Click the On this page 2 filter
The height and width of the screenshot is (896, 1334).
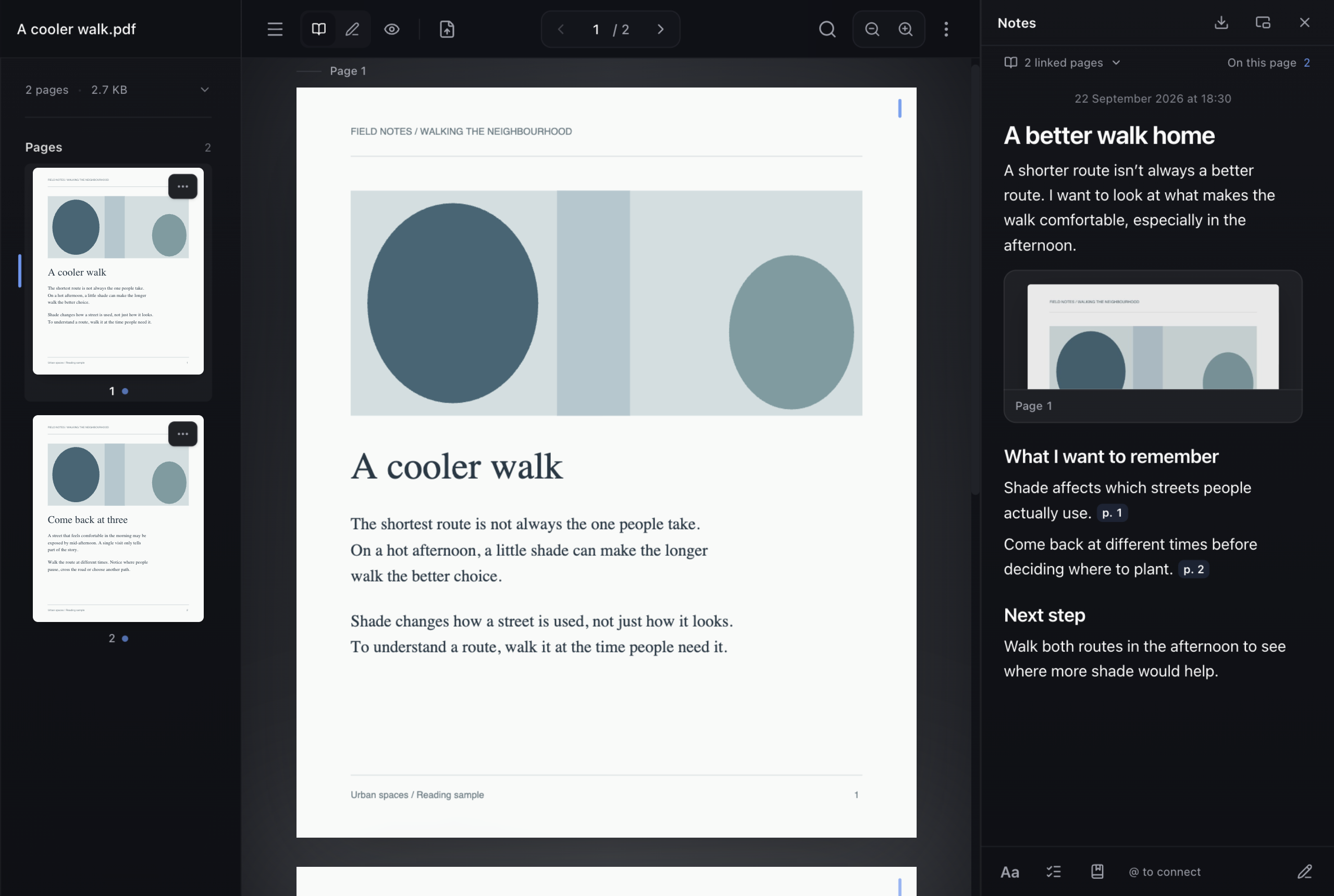[1268, 63]
